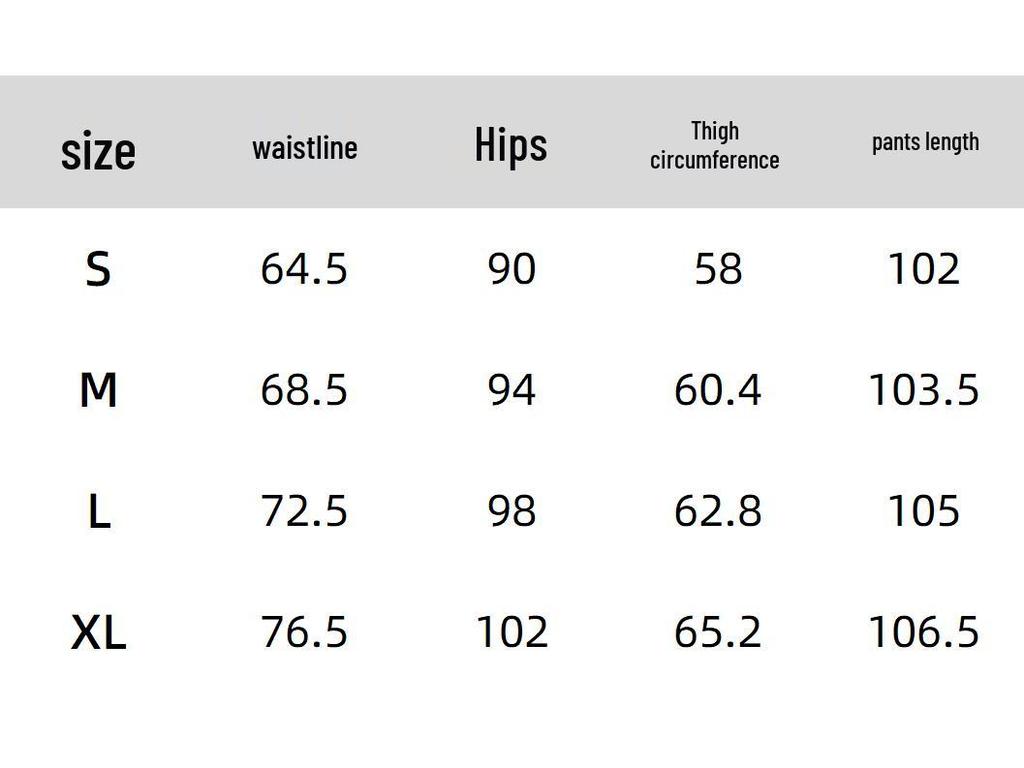
Task: Click the 'waistline' column header
Action: click(304, 148)
